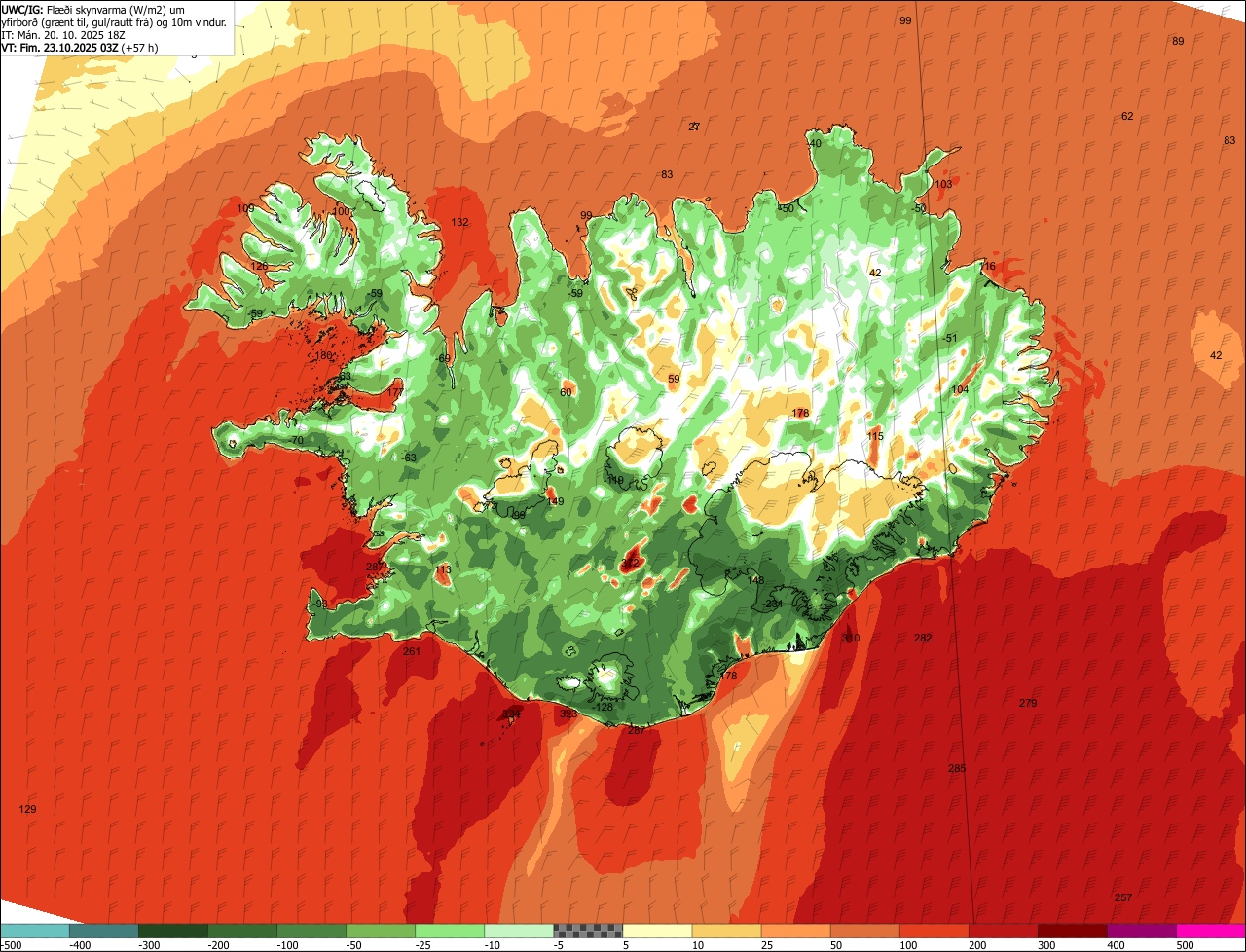Viewport: 1246px width, 952px height.
Task: Select the map value 27
Action: pos(694,127)
